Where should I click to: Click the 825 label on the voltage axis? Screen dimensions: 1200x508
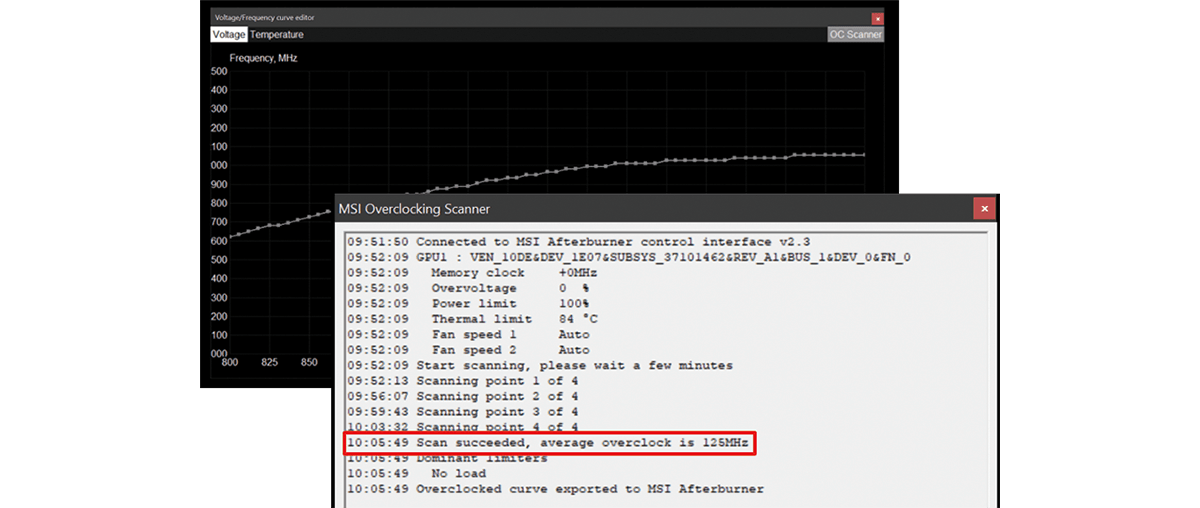pyautogui.click(x=269, y=362)
